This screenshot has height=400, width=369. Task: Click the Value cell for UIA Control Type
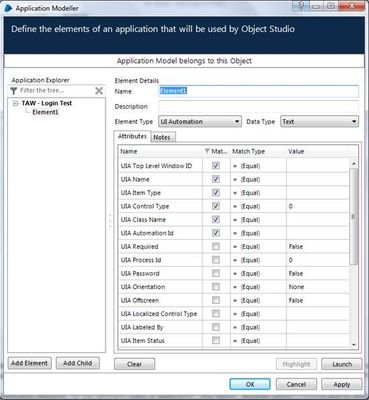click(x=318, y=206)
